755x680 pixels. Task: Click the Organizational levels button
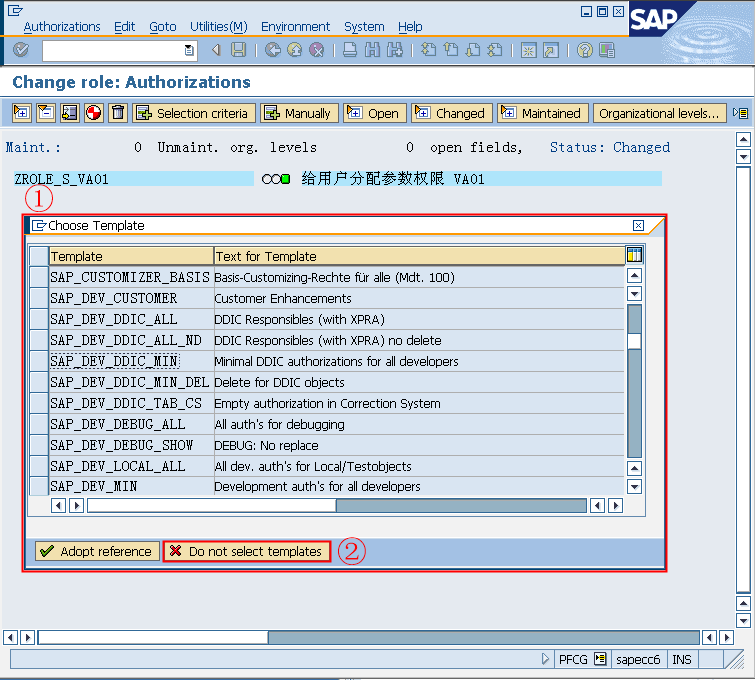pos(659,113)
